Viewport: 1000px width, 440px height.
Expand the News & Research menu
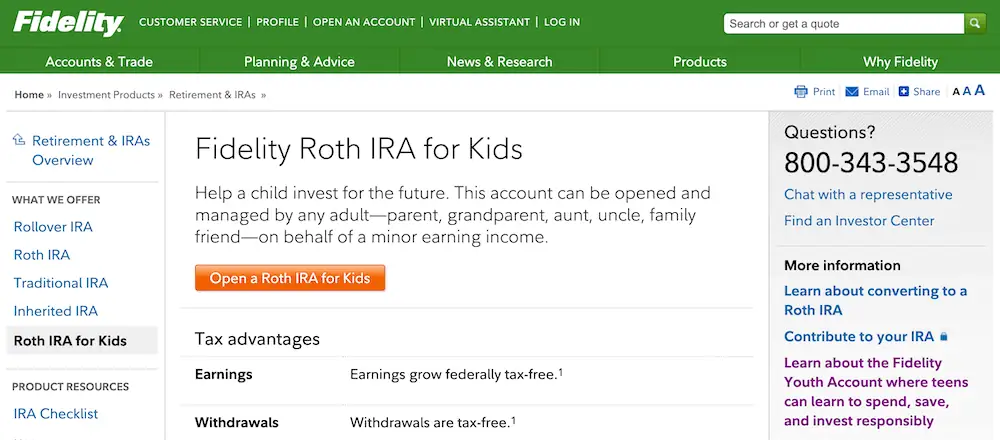pyautogui.click(x=499, y=61)
